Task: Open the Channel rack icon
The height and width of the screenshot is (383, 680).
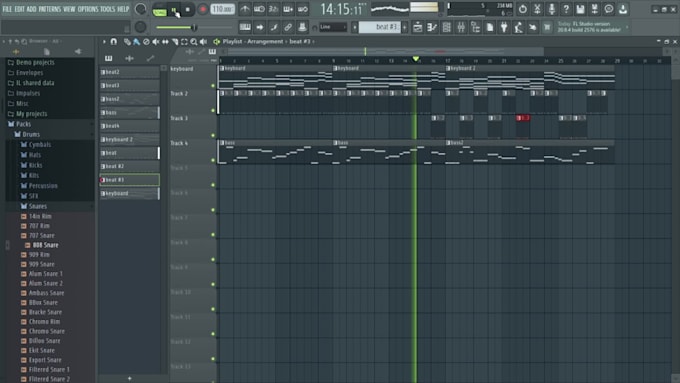Action: click(446, 27)
